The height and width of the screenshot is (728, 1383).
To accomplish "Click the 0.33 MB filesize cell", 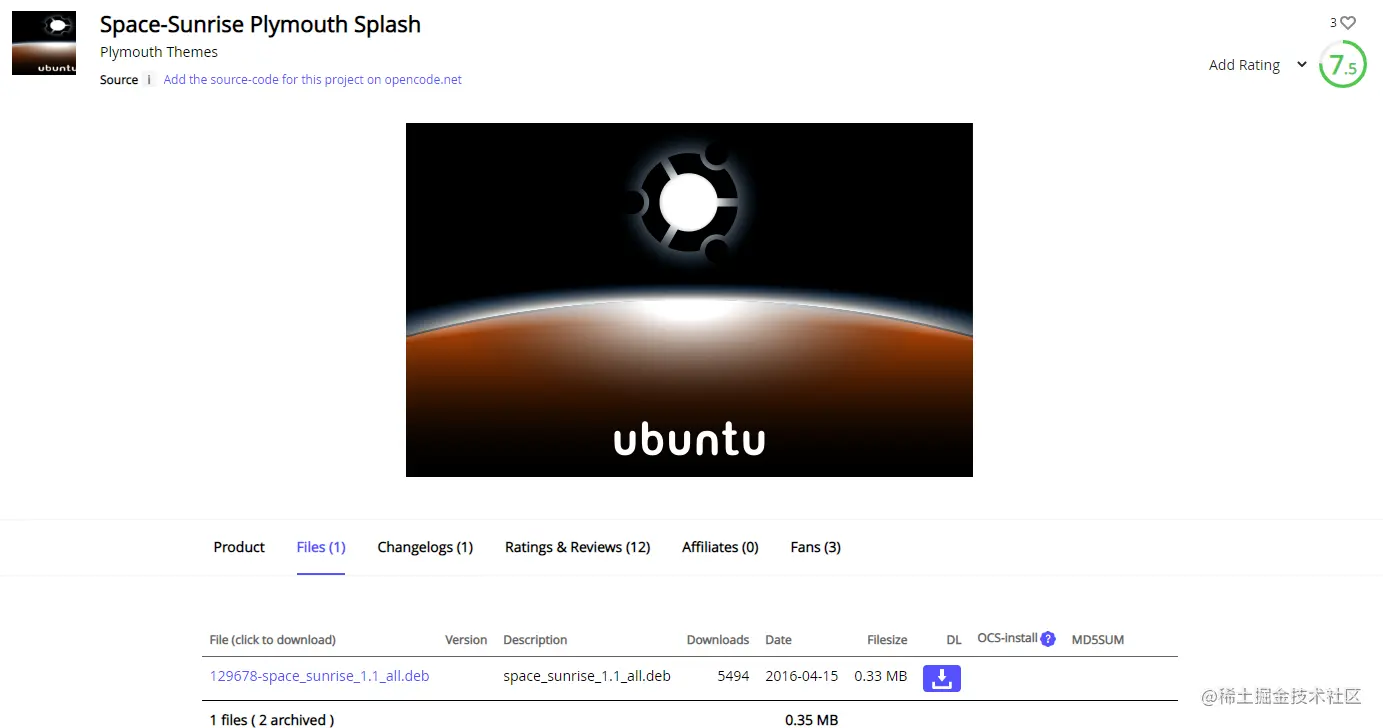I will [881, 676].
